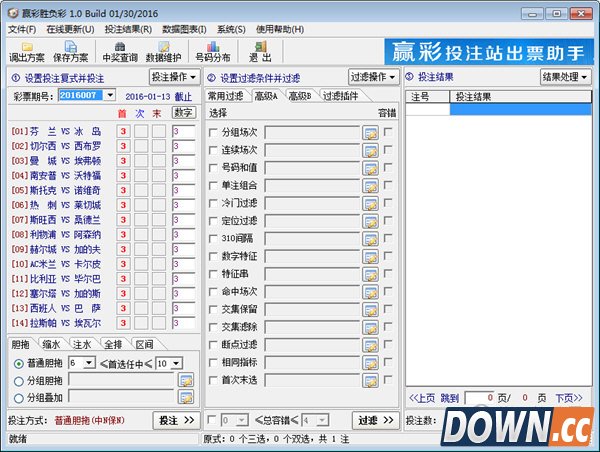This screenshot has width=600, height=452.
Task: Click the page number input field
Action: (x=480, y=398)
